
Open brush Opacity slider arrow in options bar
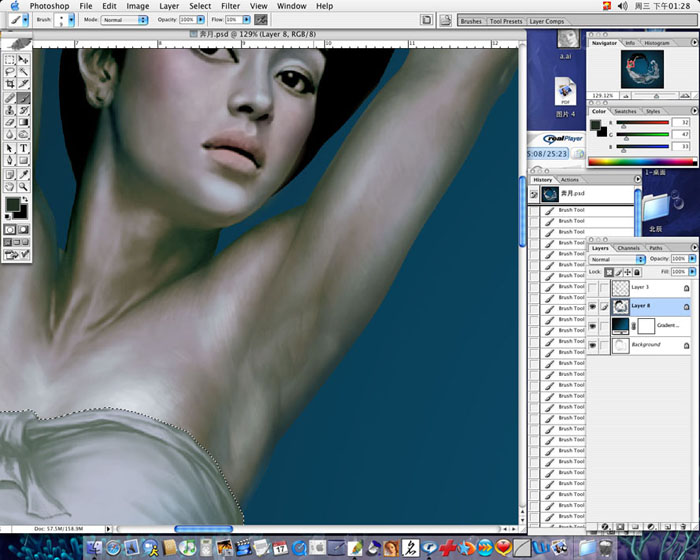click(x=201, y=20)
